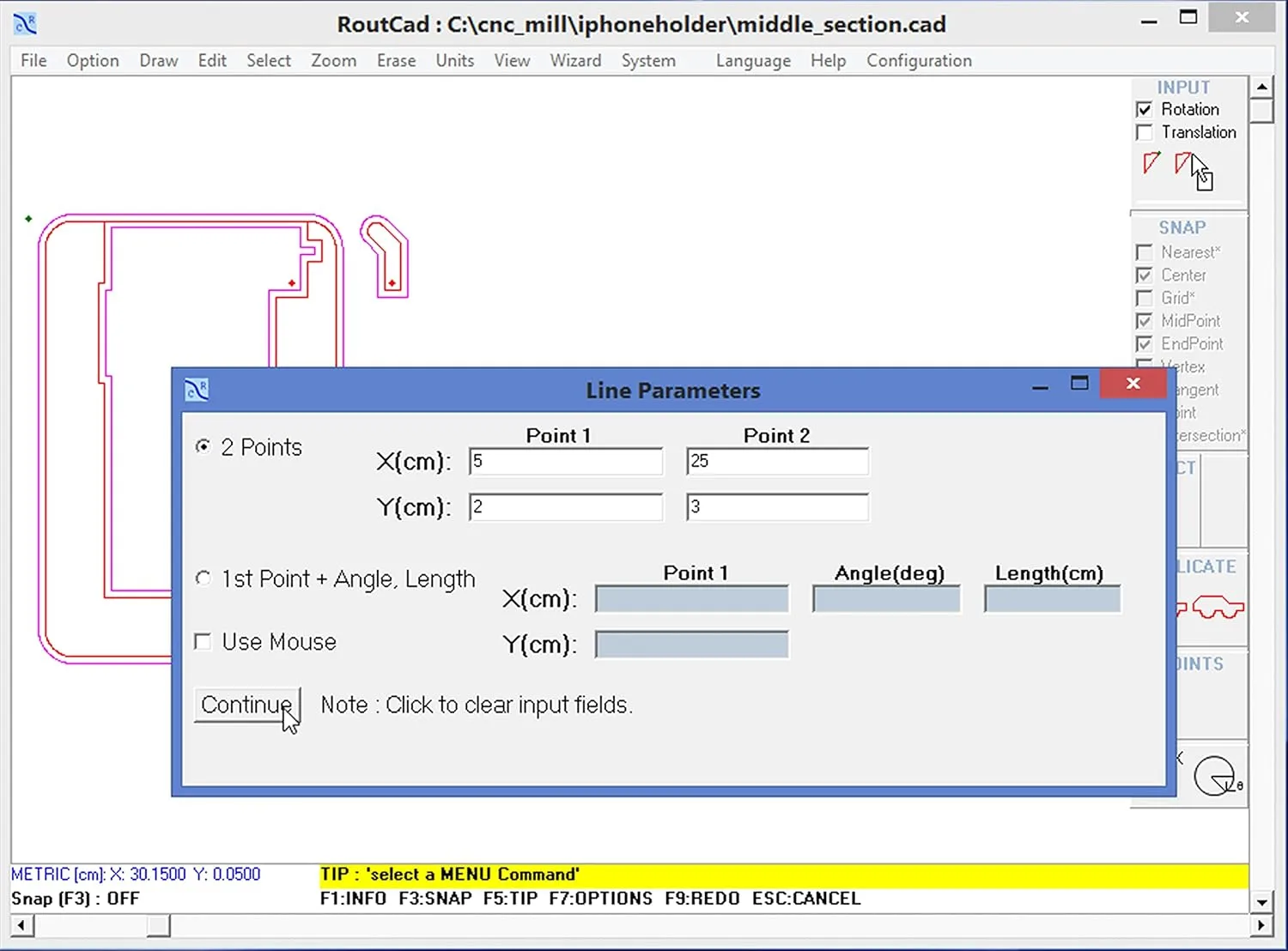Click the Point 2 X field containing 25
The height and width of the screenshot is (951, 1288).
click(776, 461)
